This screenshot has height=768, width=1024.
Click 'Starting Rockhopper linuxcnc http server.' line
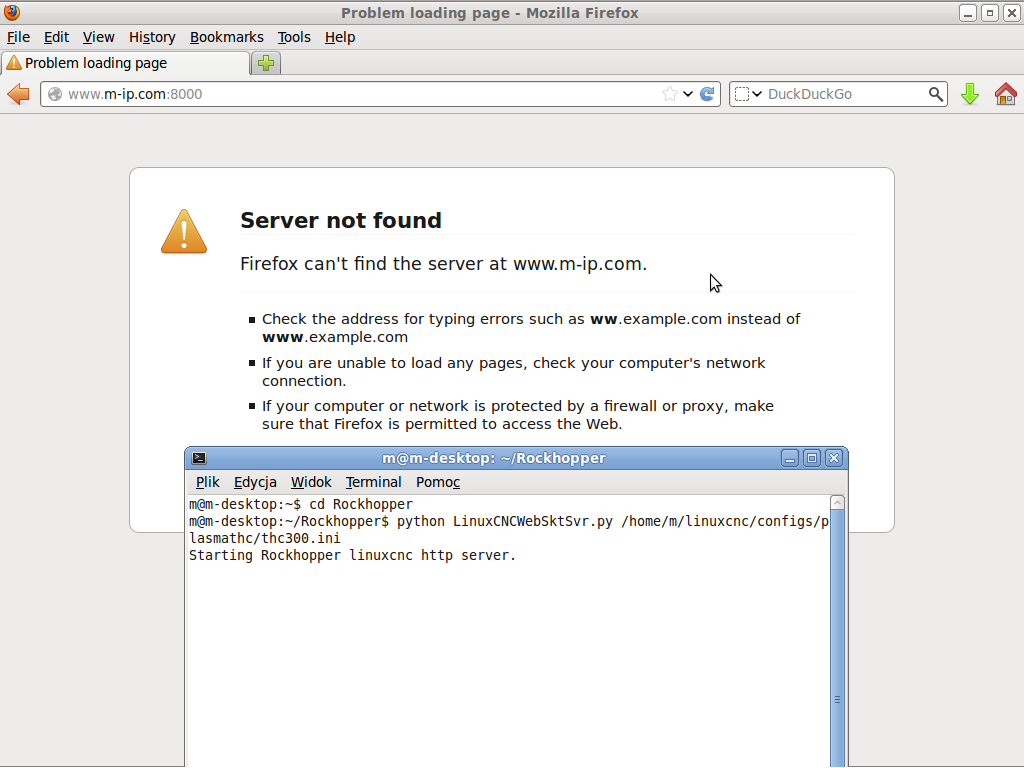coord(353,556)
